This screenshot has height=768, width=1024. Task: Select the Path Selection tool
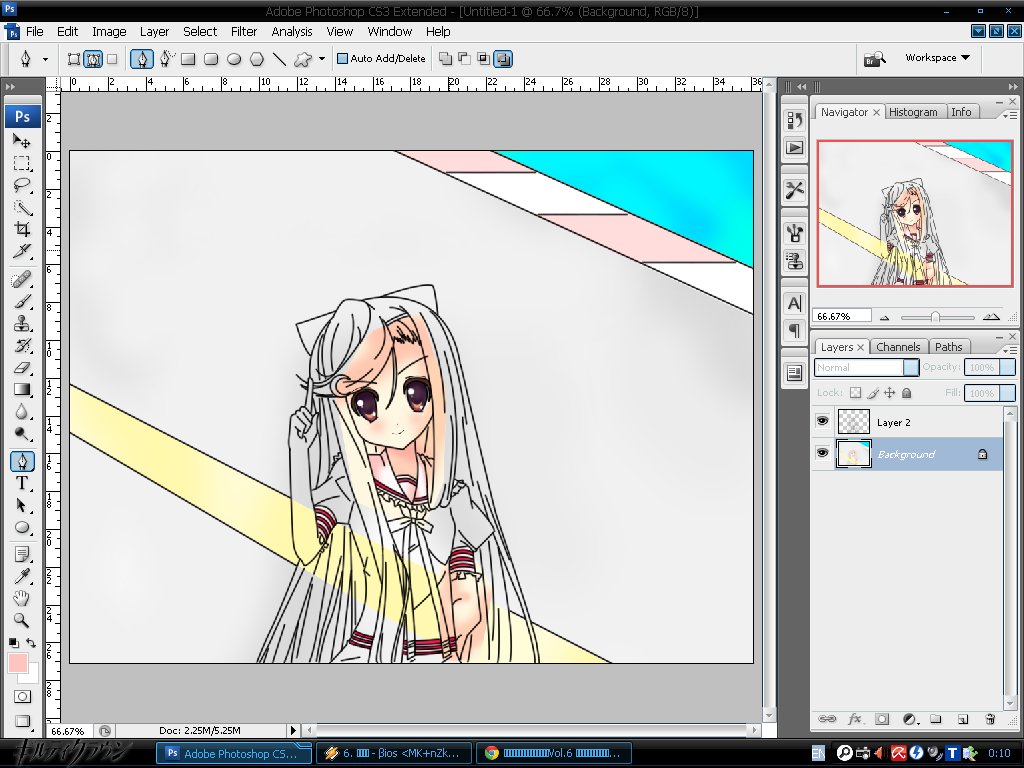pyautogui.click(x=22, y=505)
